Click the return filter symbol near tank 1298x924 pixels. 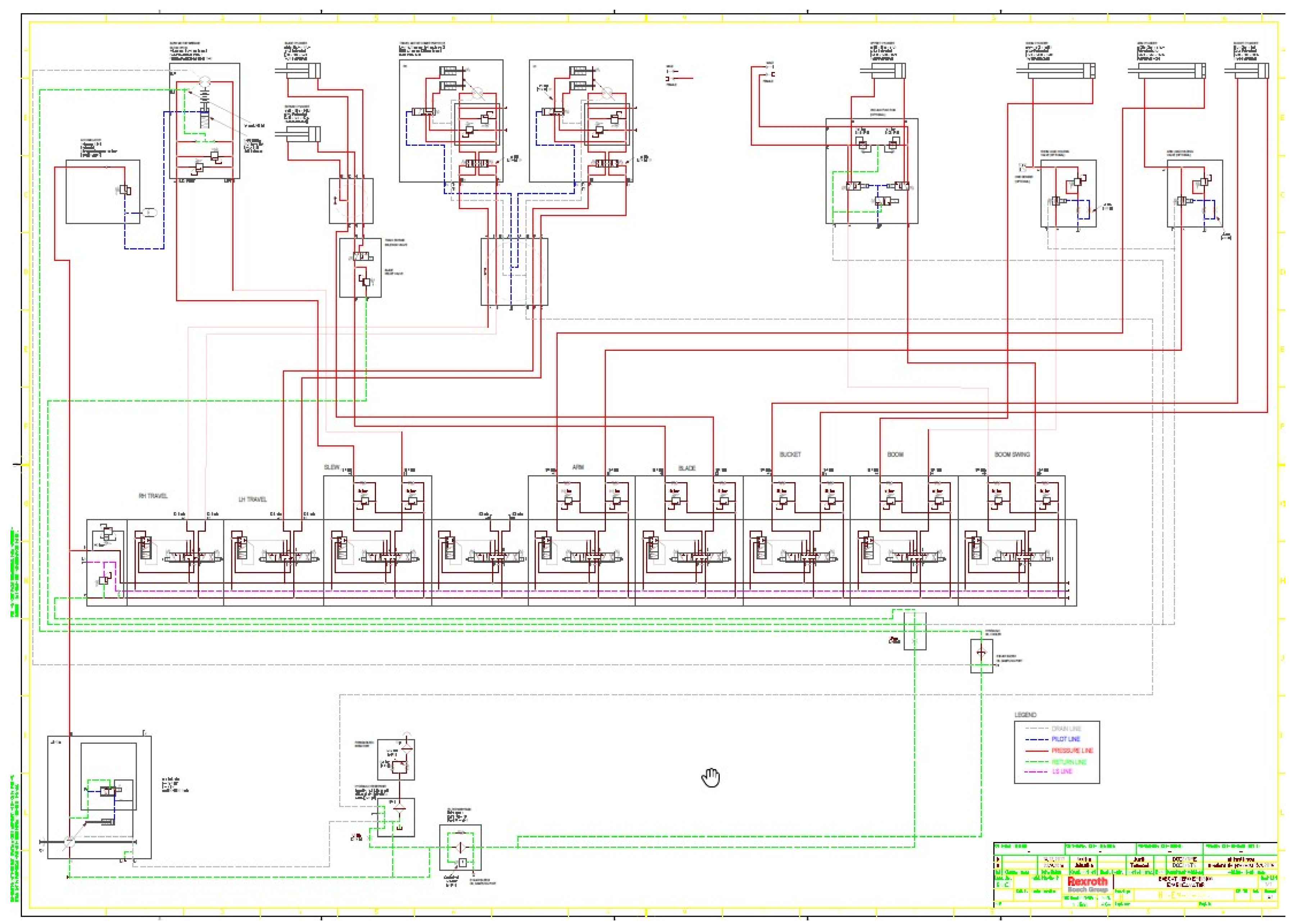(x=460, y=848)
